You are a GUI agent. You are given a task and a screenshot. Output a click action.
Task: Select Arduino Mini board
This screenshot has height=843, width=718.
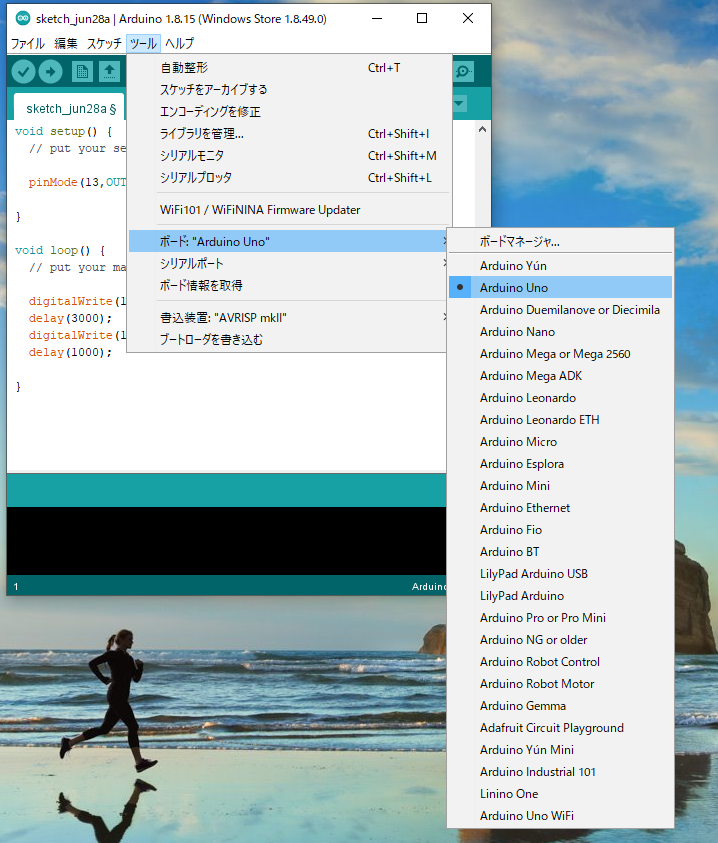[x=560, y=486]
